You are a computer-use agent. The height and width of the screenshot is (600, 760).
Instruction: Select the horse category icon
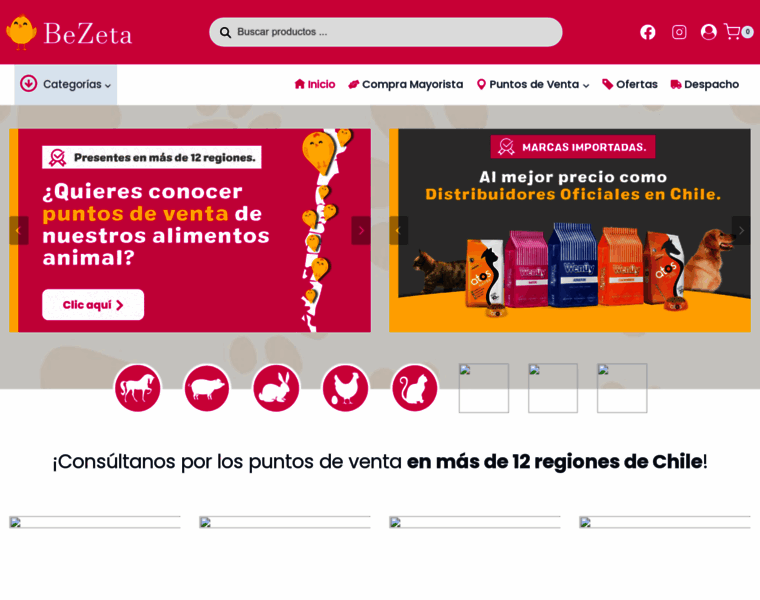[138, 388]
